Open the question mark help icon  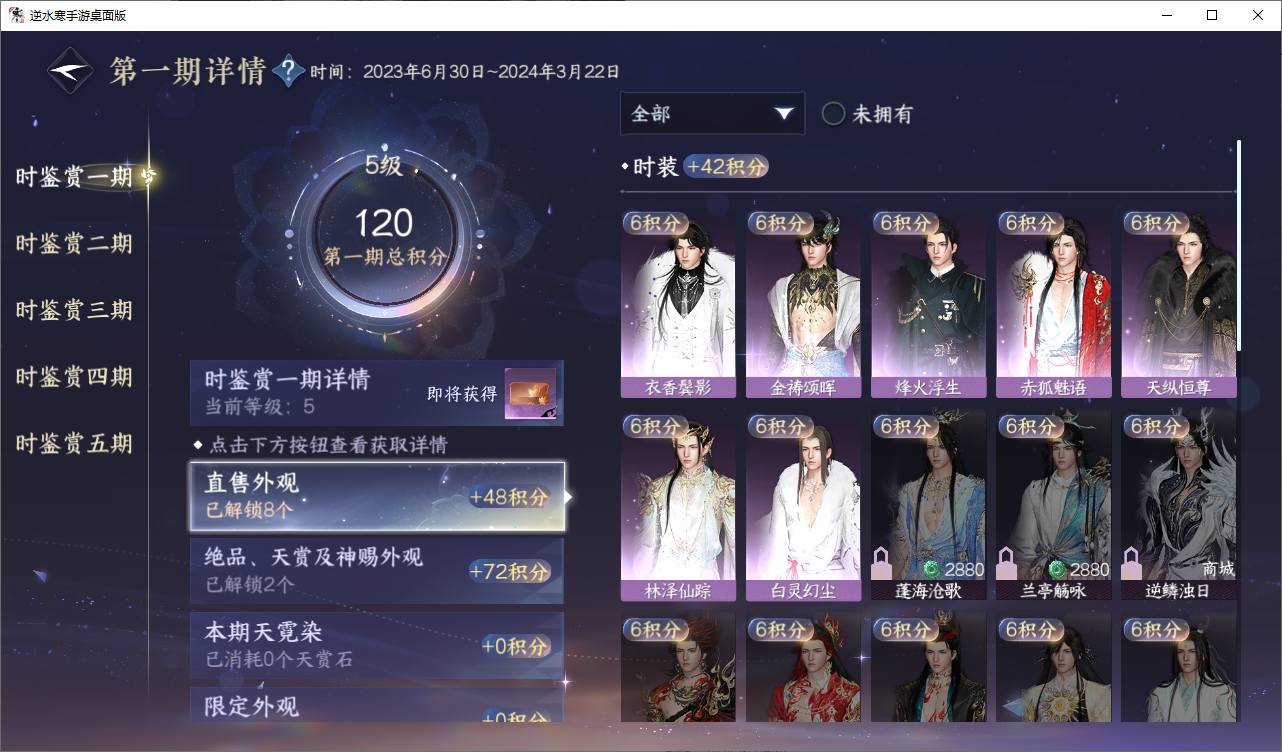tap(288, 71)
